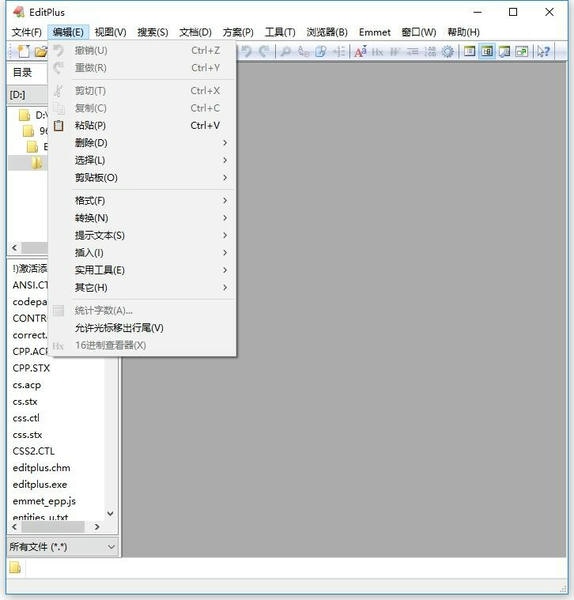This screenshot has width=574, height=600.
Task: Click the Open file folder toolbar icon
Action: click(x=41, y=51)
